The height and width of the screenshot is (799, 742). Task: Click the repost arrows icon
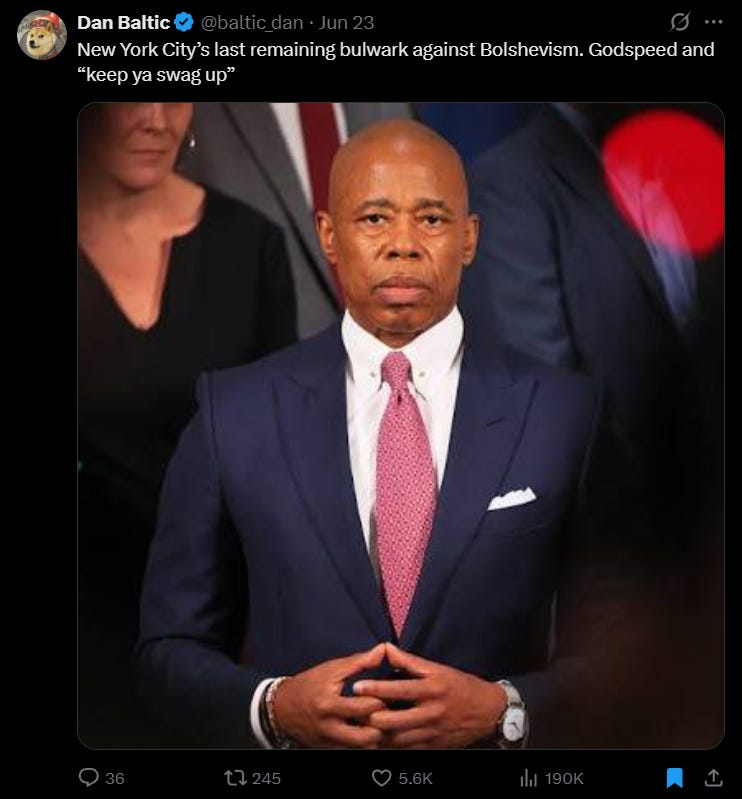pyautogui.click(x=235, y=778)
